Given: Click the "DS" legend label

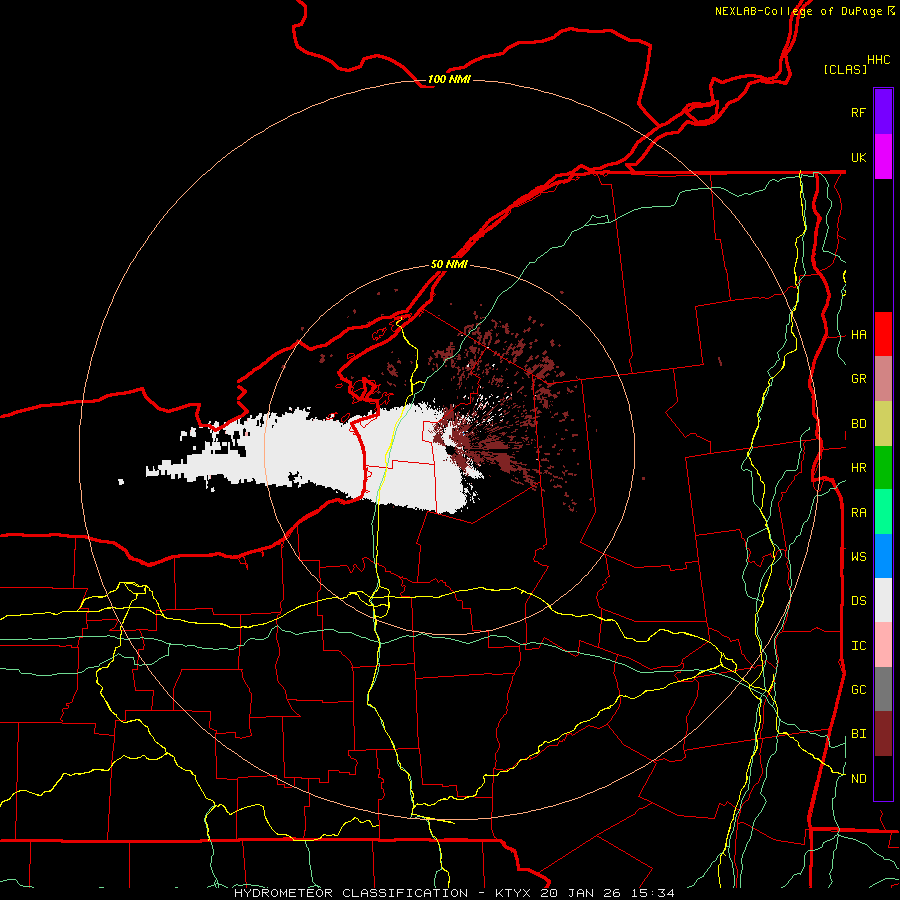Looking at the screenshot, I should click(x=858, y=601).
